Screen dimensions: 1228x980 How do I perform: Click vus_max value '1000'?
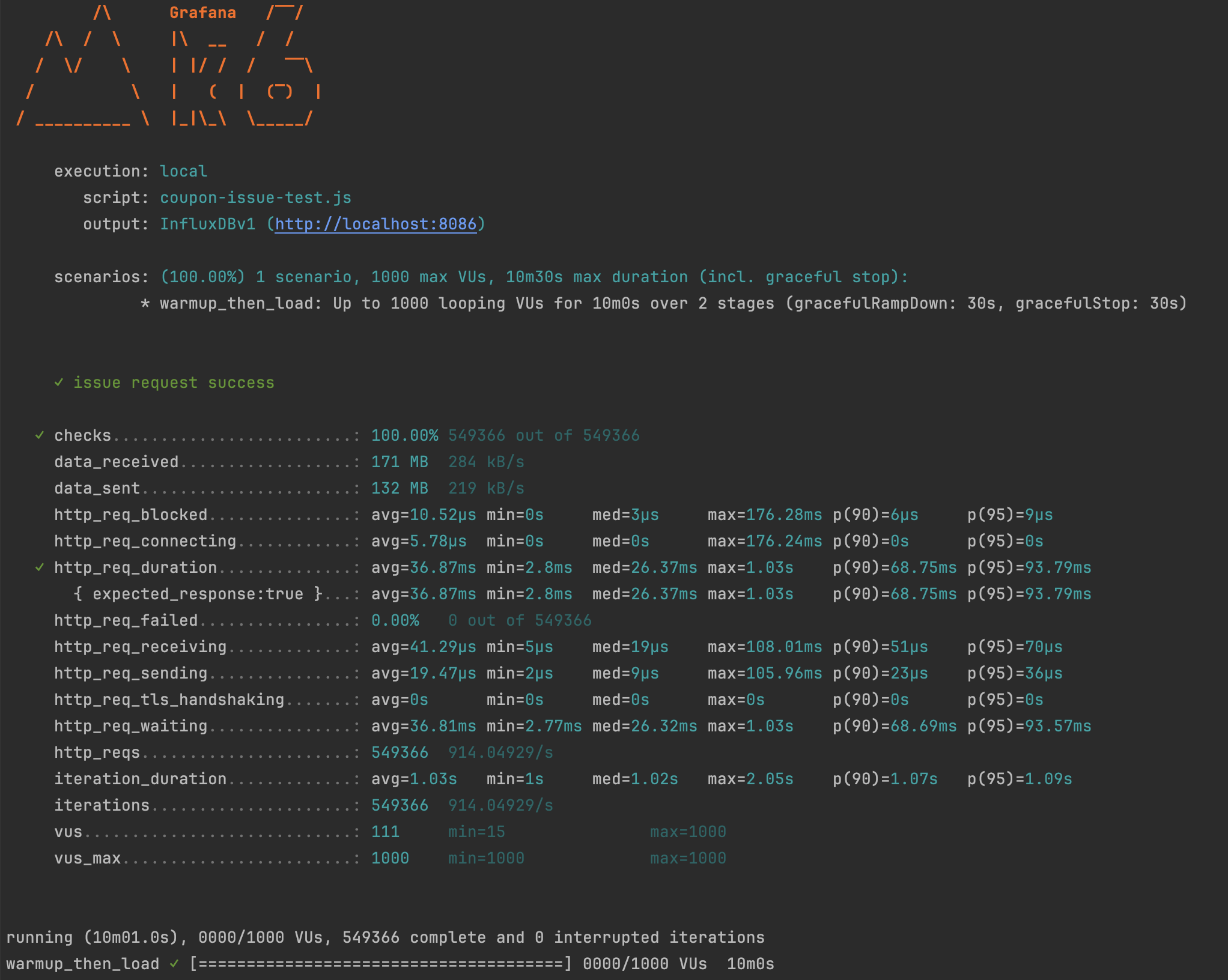pyautogui.click(x=390, y=858)
